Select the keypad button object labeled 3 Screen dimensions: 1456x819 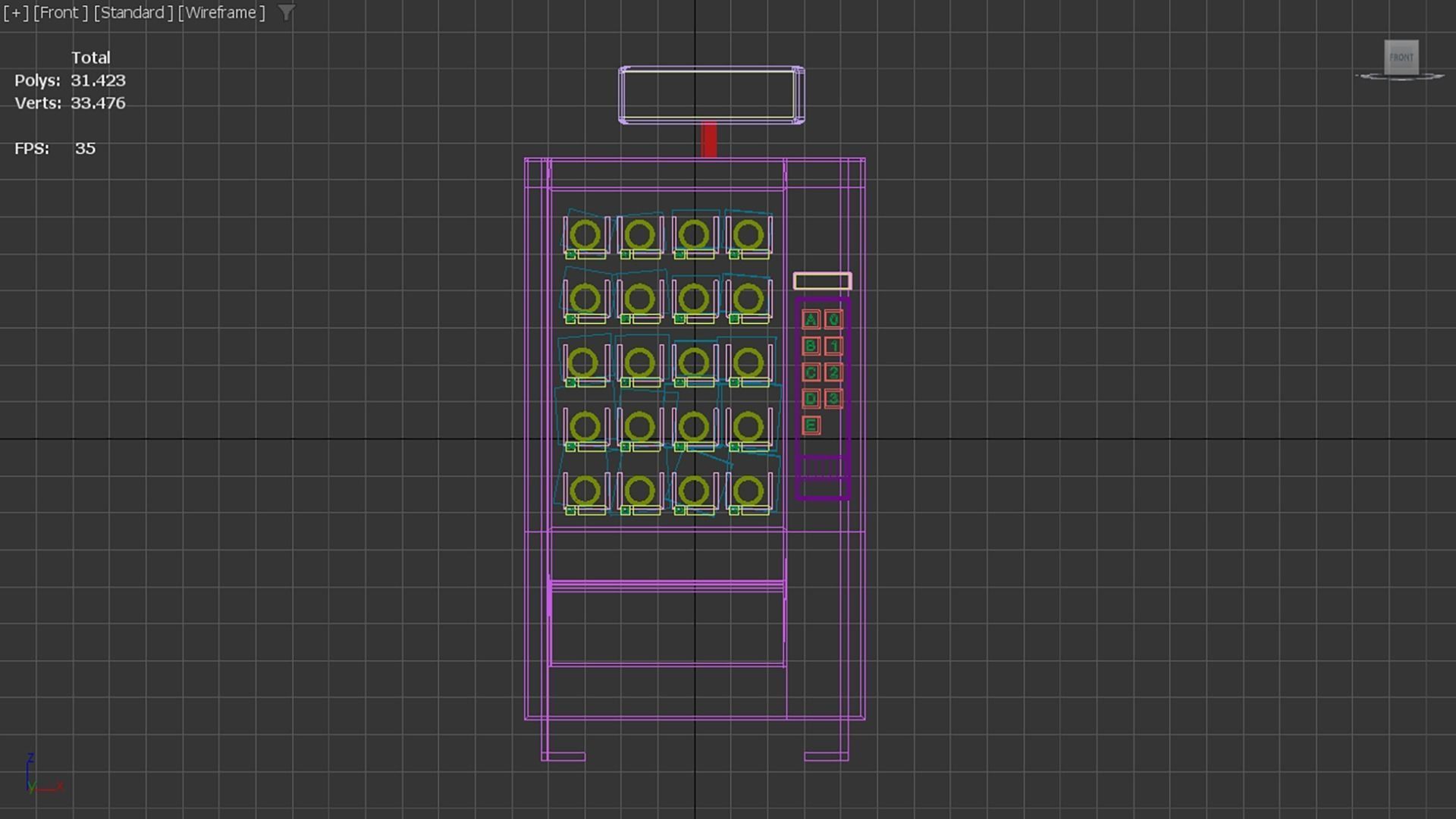(833, 399)
